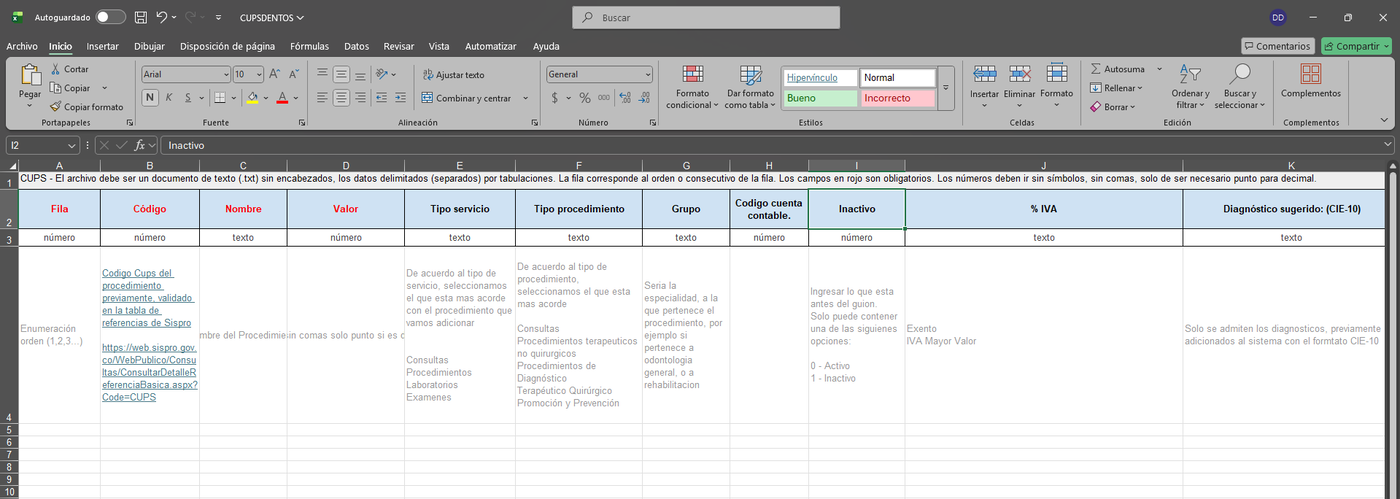Open the Datos tab

(x=356, y=46)
